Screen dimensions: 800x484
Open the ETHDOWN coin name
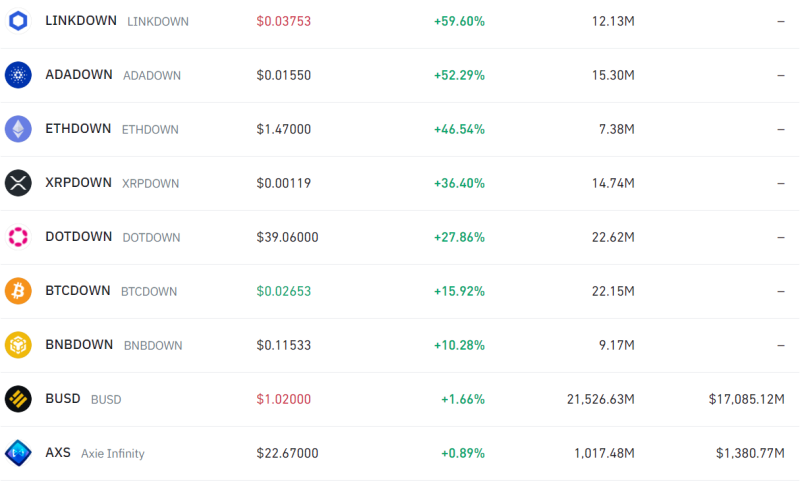[x=78, y=129]
